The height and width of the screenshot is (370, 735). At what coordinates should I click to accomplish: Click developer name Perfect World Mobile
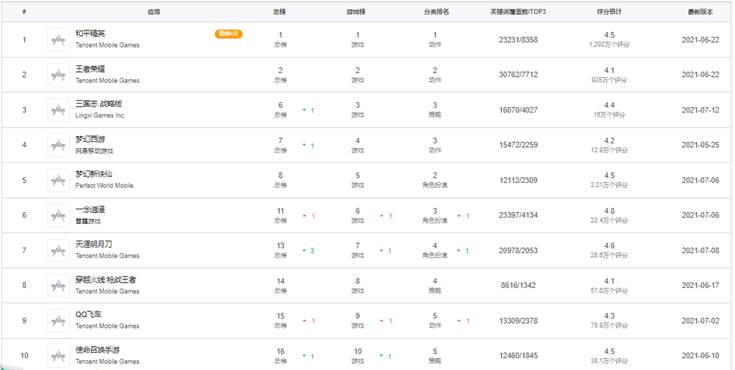point(104,186)
